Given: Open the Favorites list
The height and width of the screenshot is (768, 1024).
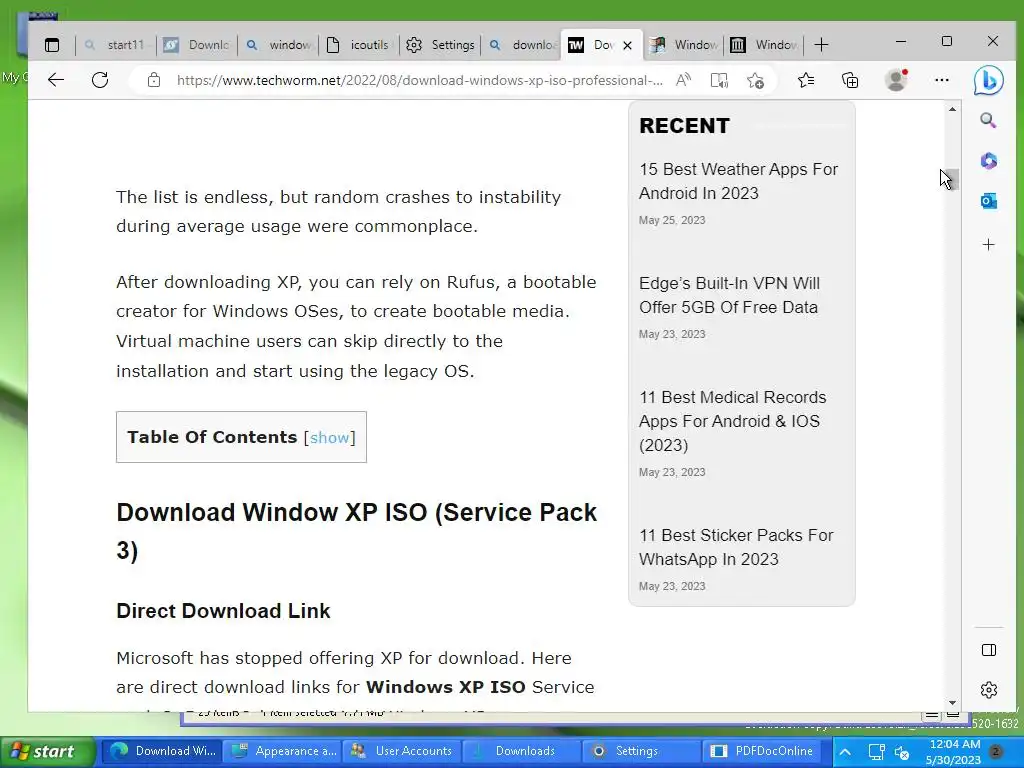Looking at the screenshot, I should tap(806, 80).
